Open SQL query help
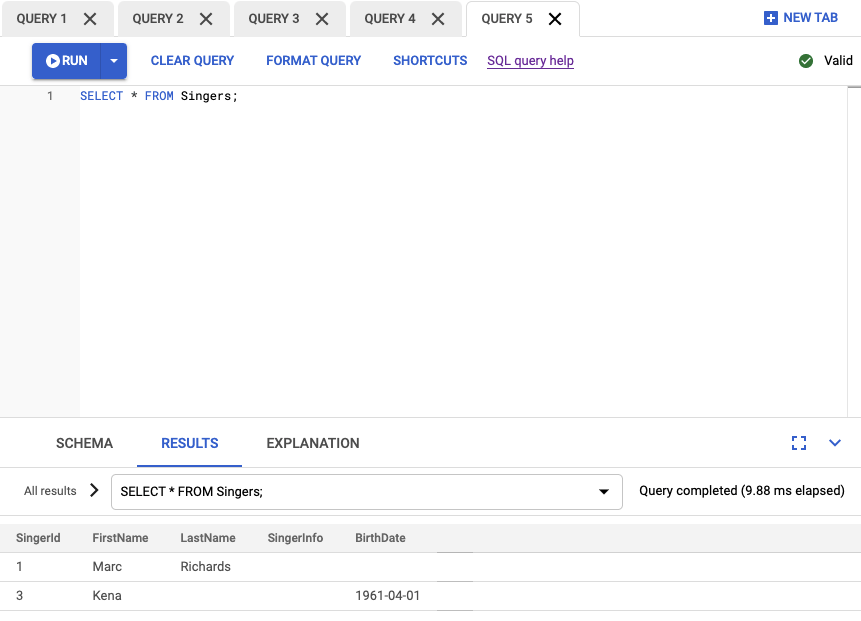Image resolution: width=861 pixels, height=621 pixels. click(530, 60)
